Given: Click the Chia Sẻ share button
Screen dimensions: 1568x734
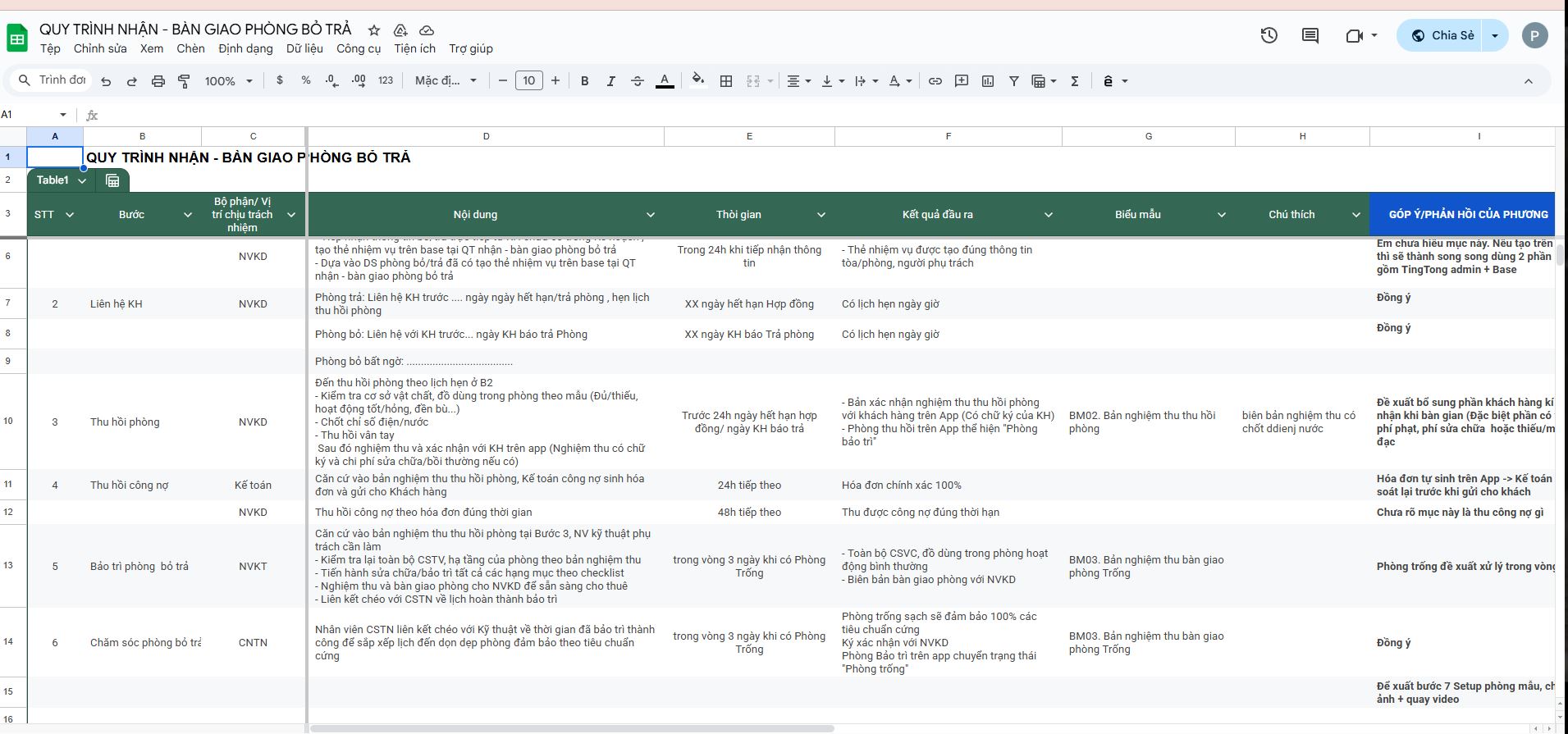Looking at the screenshot, I should (x=1442, y=35).
